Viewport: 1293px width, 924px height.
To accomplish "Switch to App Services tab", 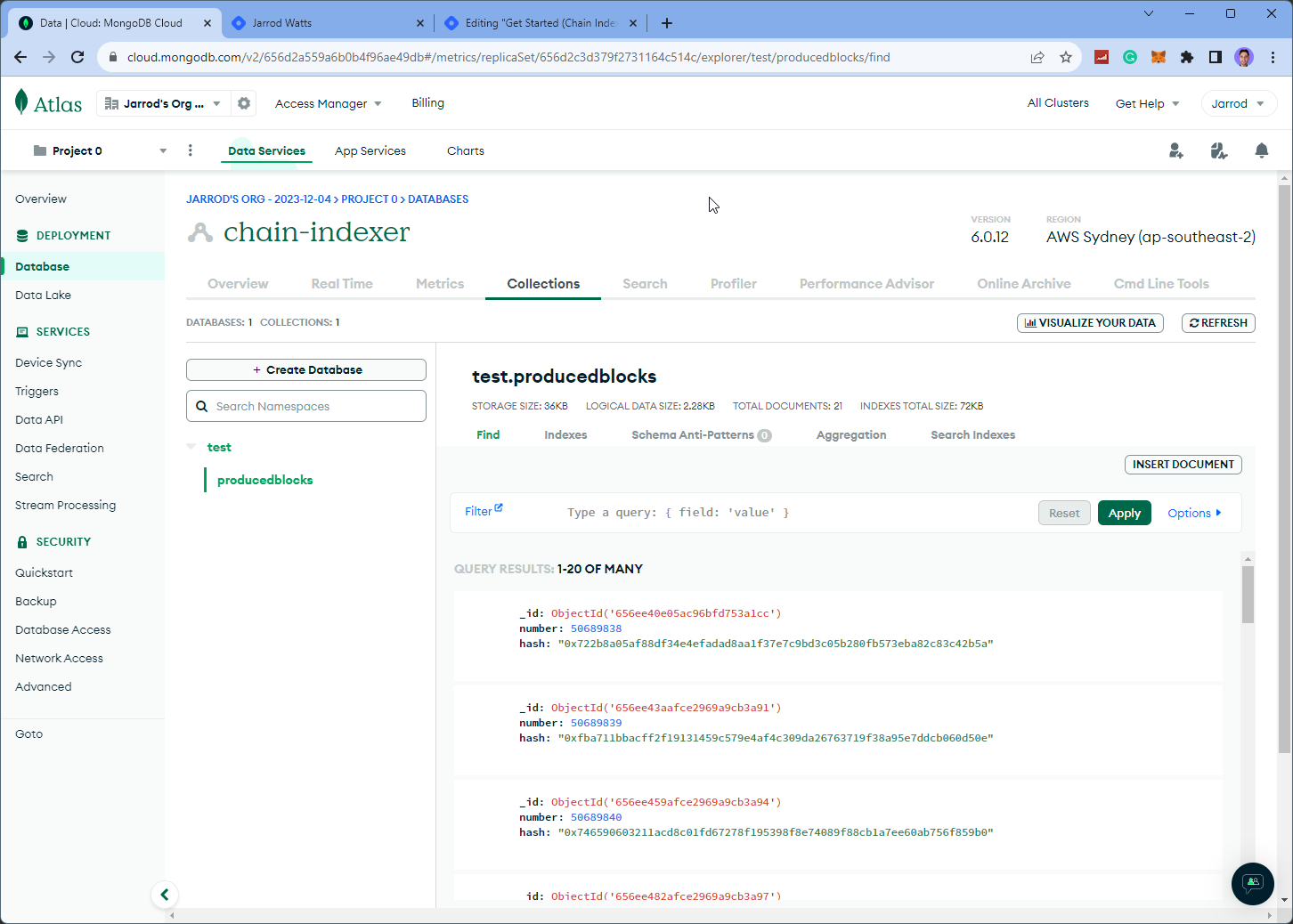I will [370, 150].
